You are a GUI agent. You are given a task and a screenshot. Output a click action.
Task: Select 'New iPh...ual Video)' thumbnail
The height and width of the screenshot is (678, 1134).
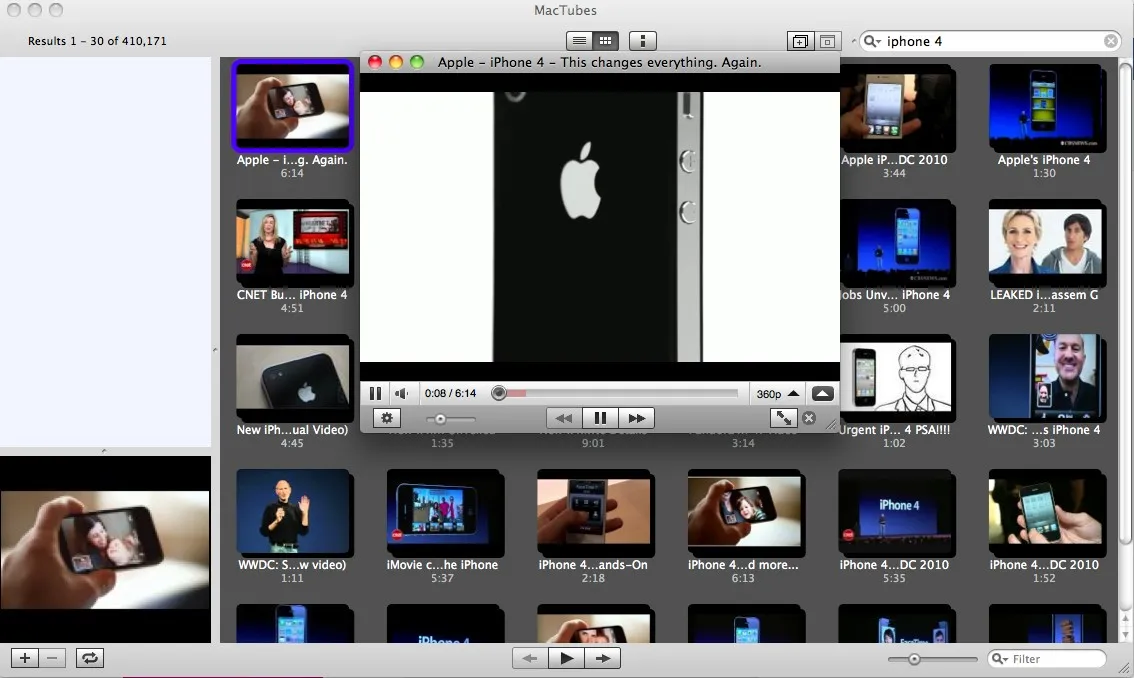292,379
